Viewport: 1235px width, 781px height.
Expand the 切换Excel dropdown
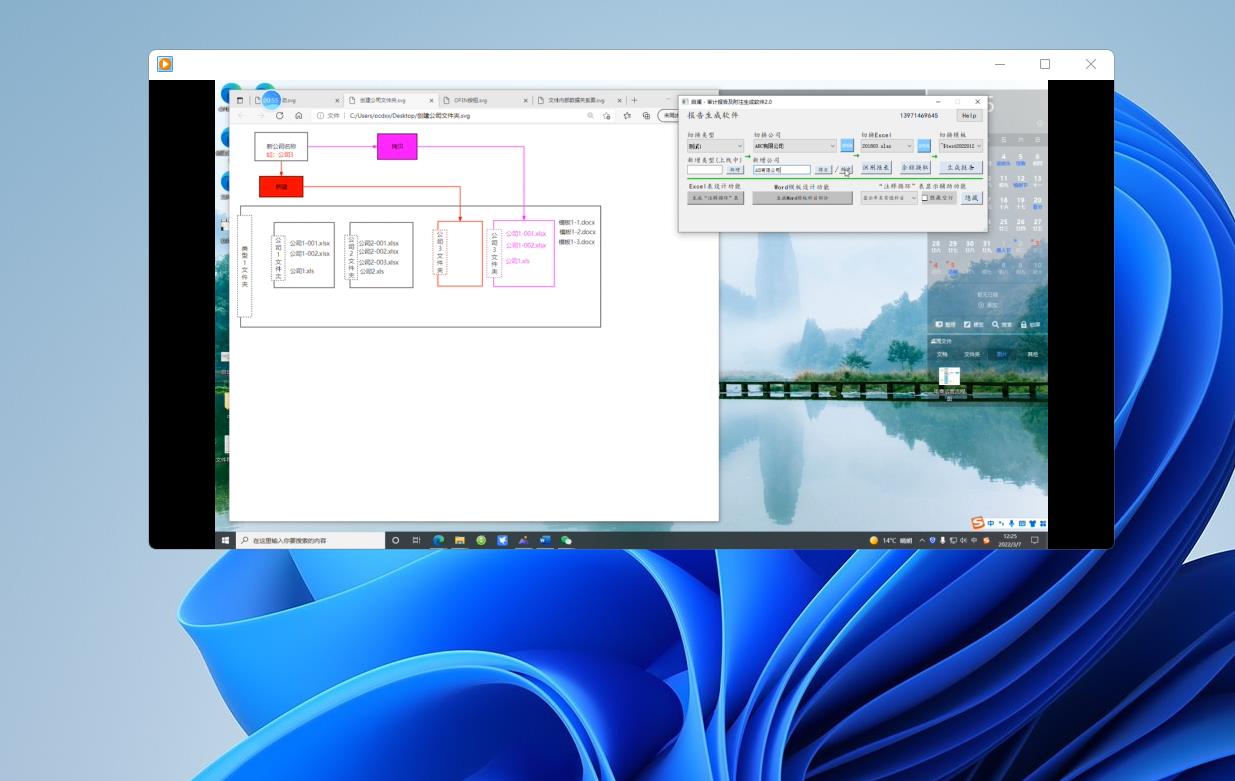[887, 146]
